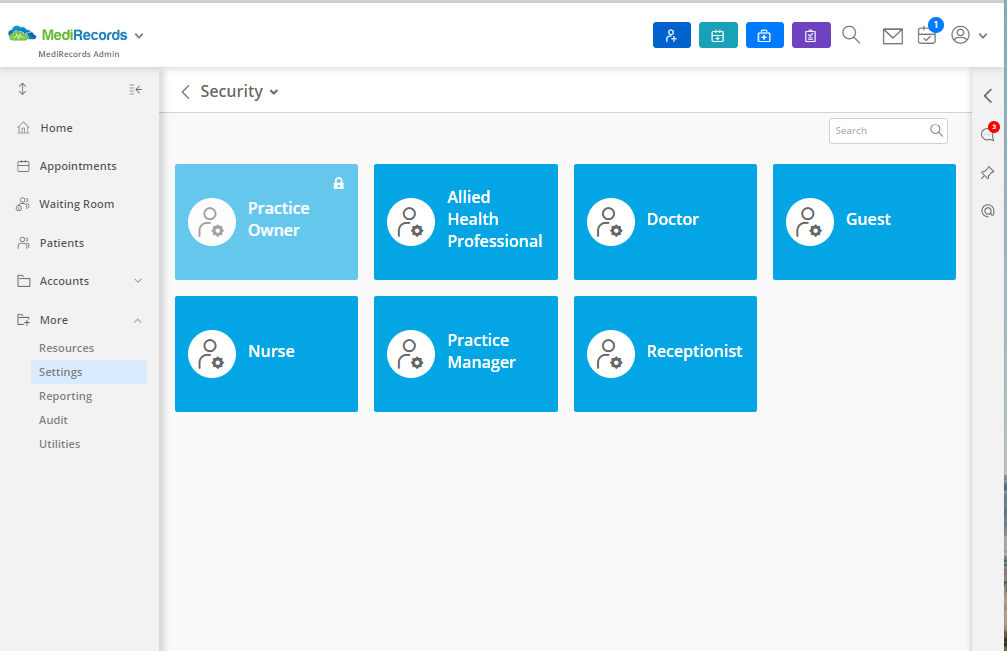Open Utilities under More
This screenshot has width=1007, height=651.
point(60,444)
